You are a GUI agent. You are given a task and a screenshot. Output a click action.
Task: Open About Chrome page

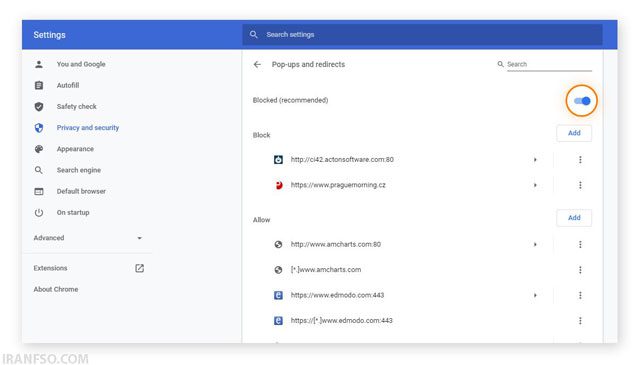(x=56, y=289)
